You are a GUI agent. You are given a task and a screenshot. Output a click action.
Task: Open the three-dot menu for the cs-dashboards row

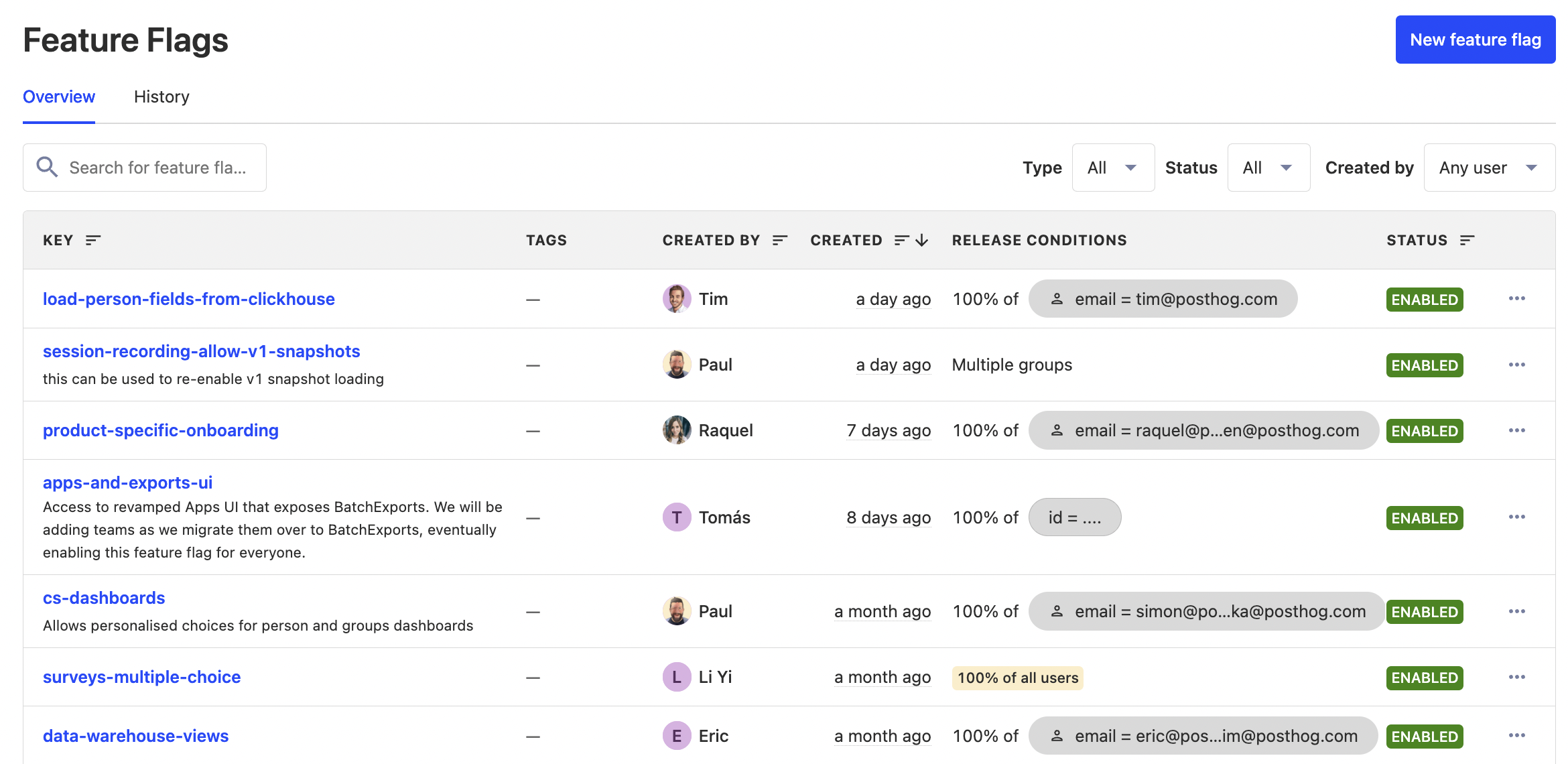pos(1516,611)
